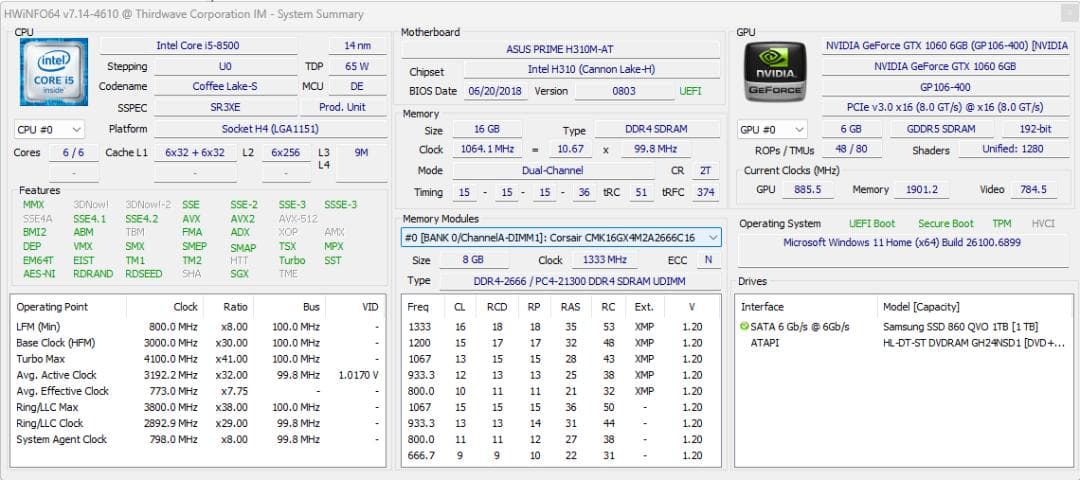Screen dimensions: 1080x480
Task: Open the CPU #0 selector dropdown
Action: click(49, 129)
